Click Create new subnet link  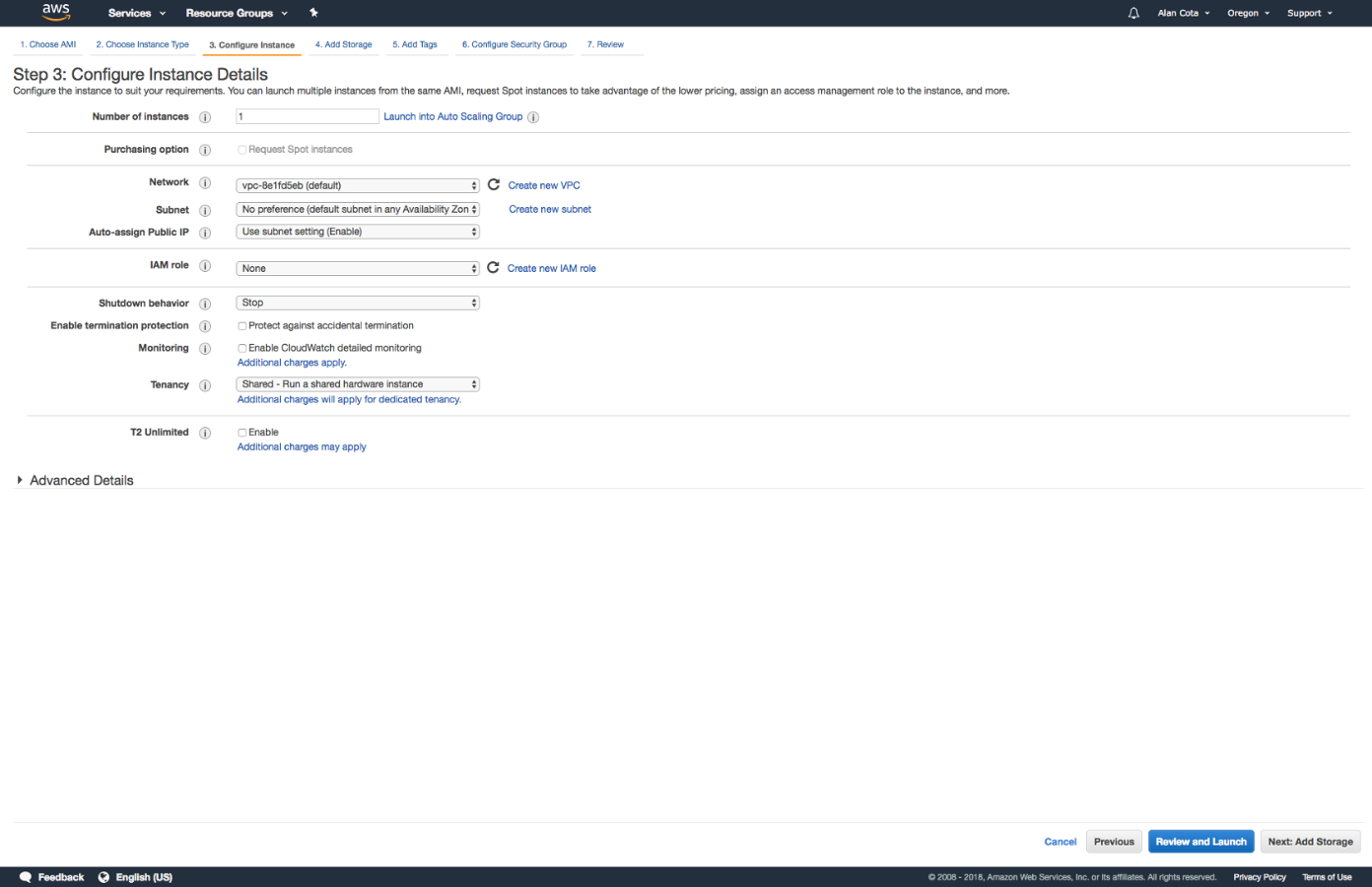[x=550, y=209]
